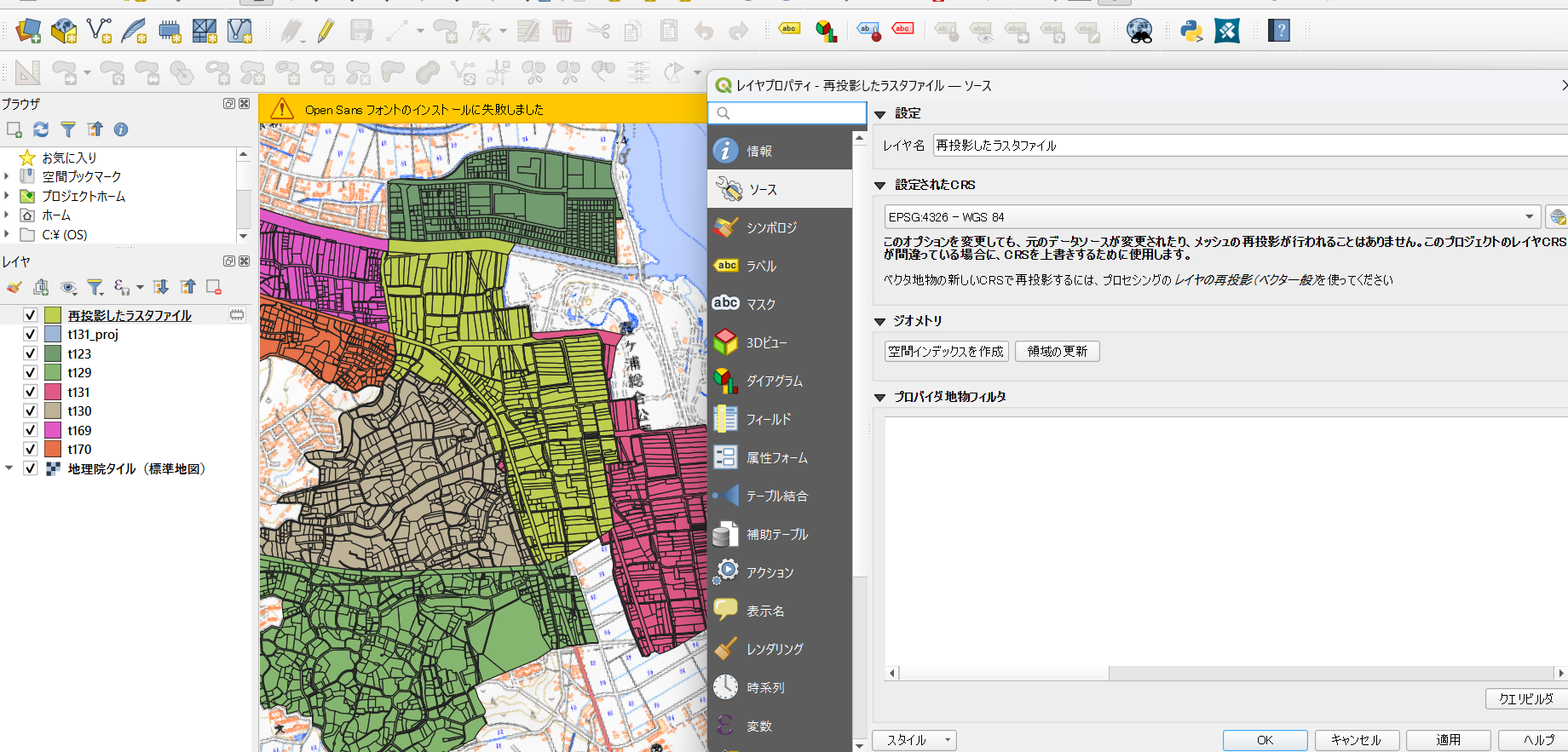
Task: Hide the t169 layer
Action: [x=30, y=430]
